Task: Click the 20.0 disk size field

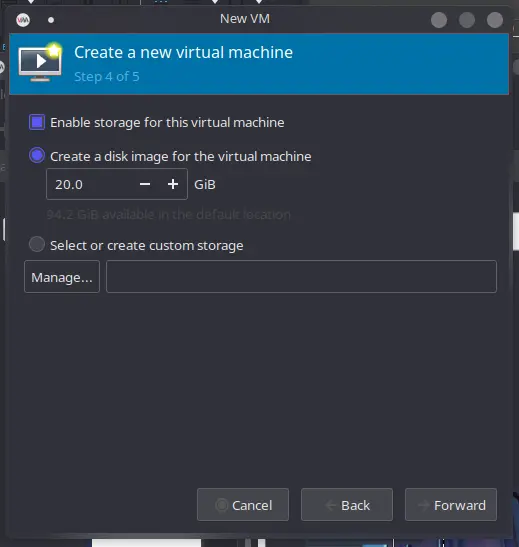Action: (x=91, y=184)
